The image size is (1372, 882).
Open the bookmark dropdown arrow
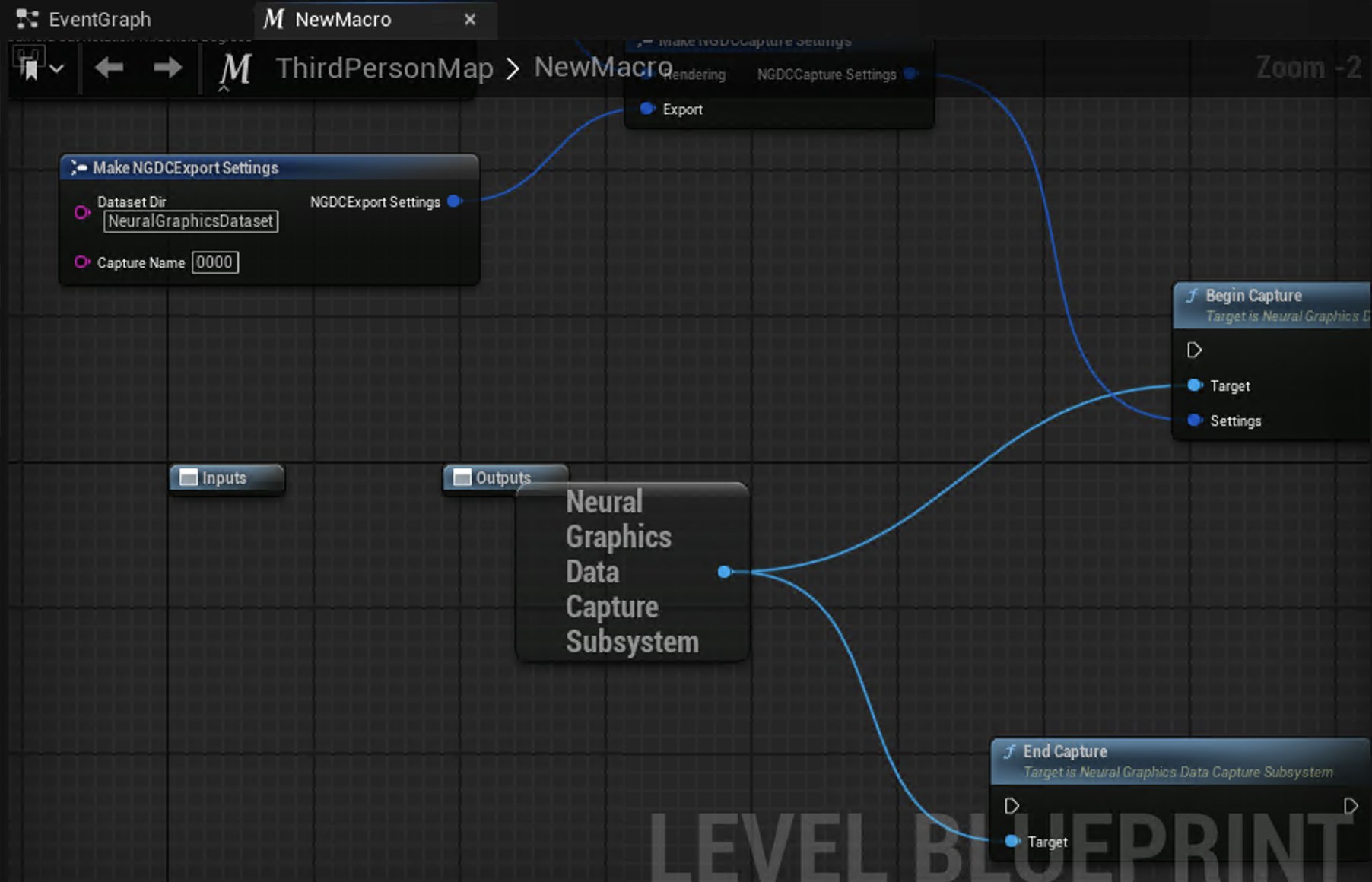[57, 69]
